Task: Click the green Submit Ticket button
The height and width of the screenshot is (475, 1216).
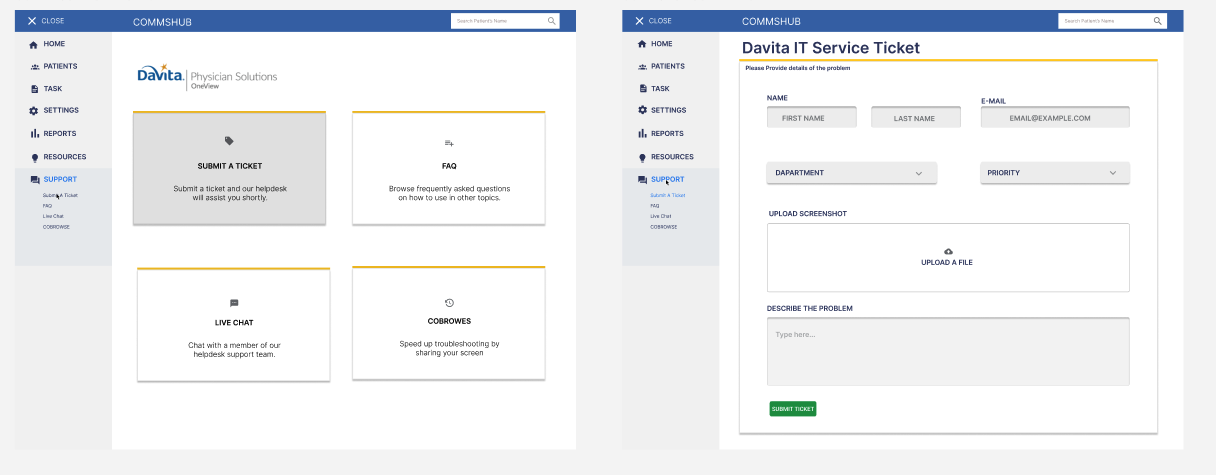Action: coord(793,409)
